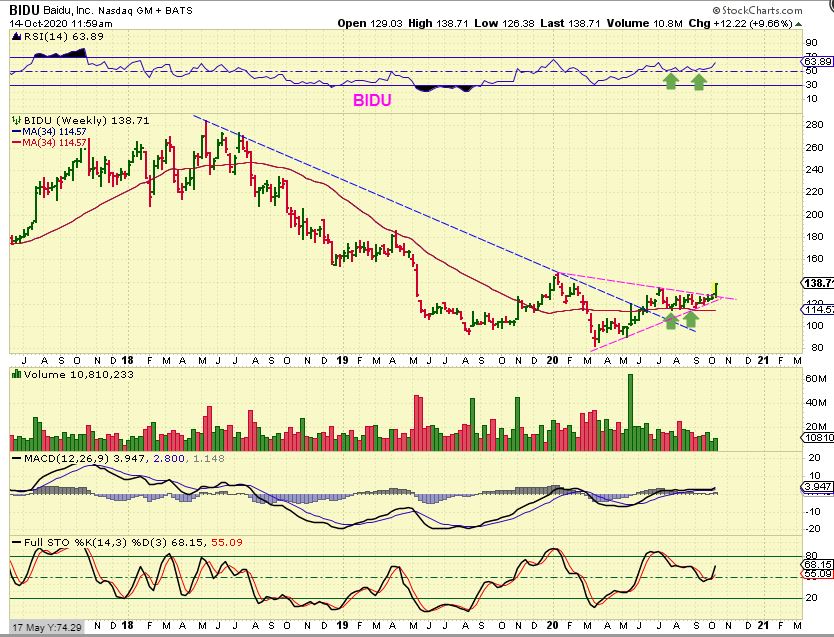Open the StockCharts.com copyright link
Screen dimensions: 834x637
tap(776, 10)
